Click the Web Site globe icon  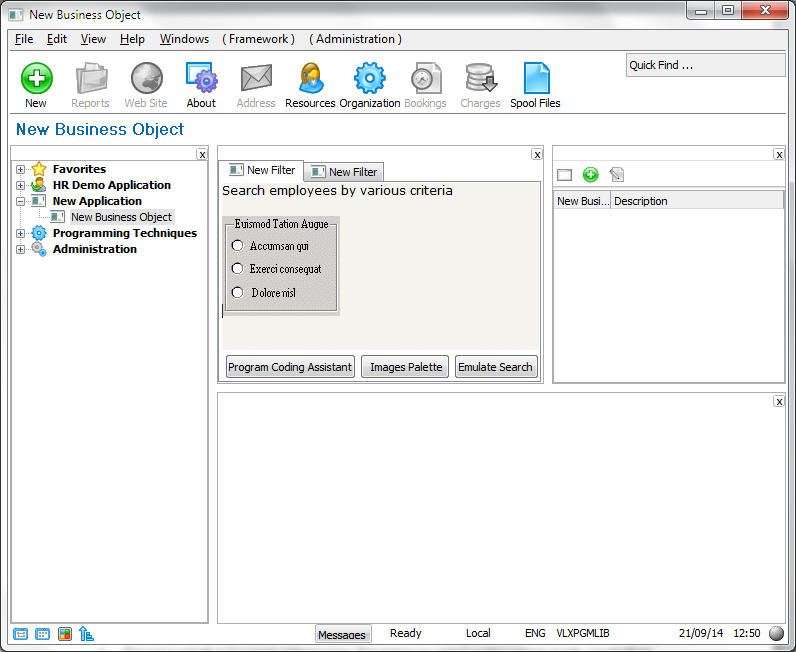pos(147,79)
